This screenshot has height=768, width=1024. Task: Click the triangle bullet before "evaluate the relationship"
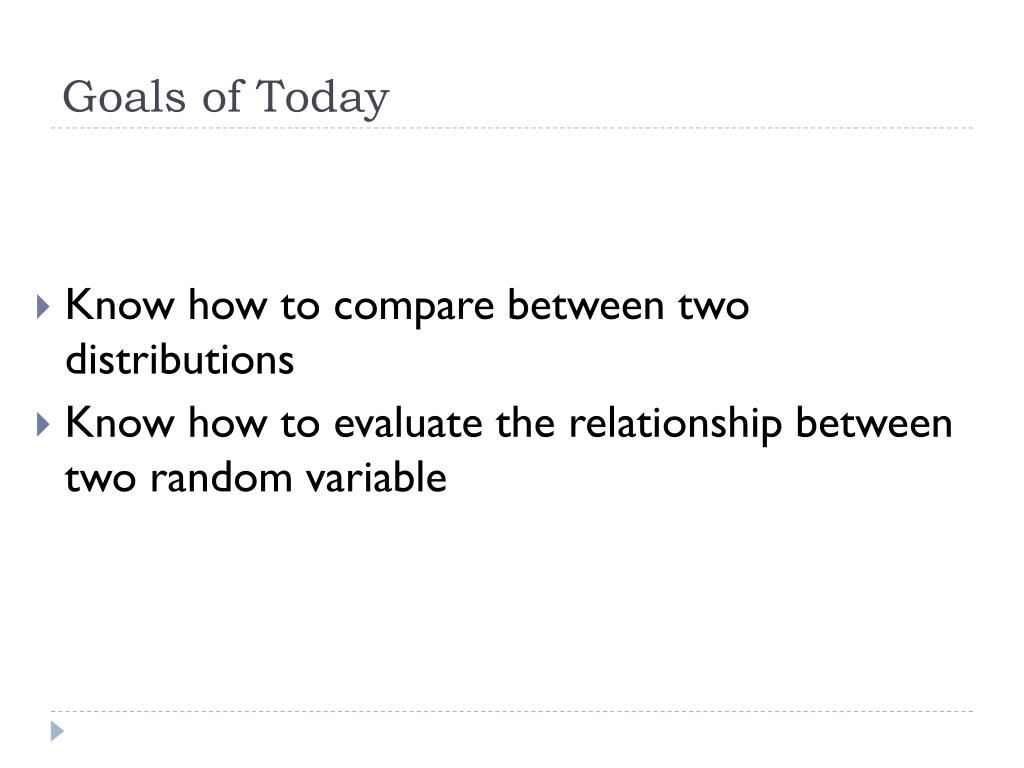(43, 424)
